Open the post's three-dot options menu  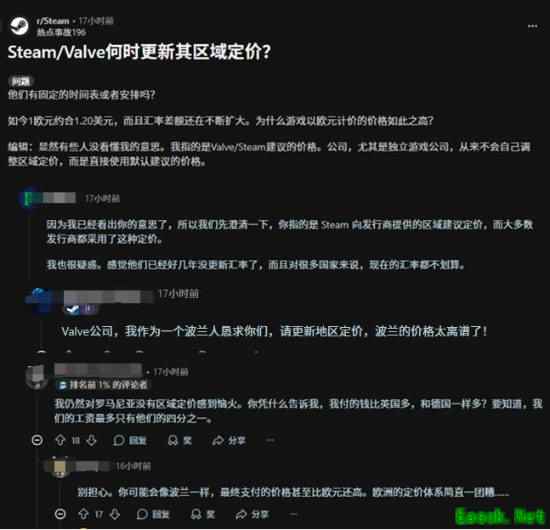click(532, 26)
